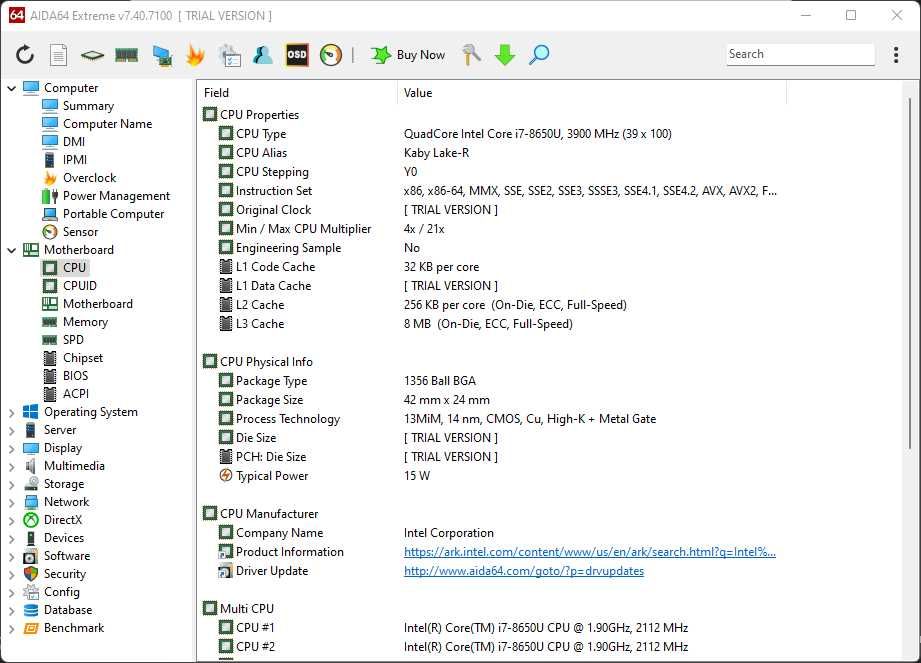The image size is (921, 663).
Task: Select the Process Technology row
Action: [x=437, y=419]
